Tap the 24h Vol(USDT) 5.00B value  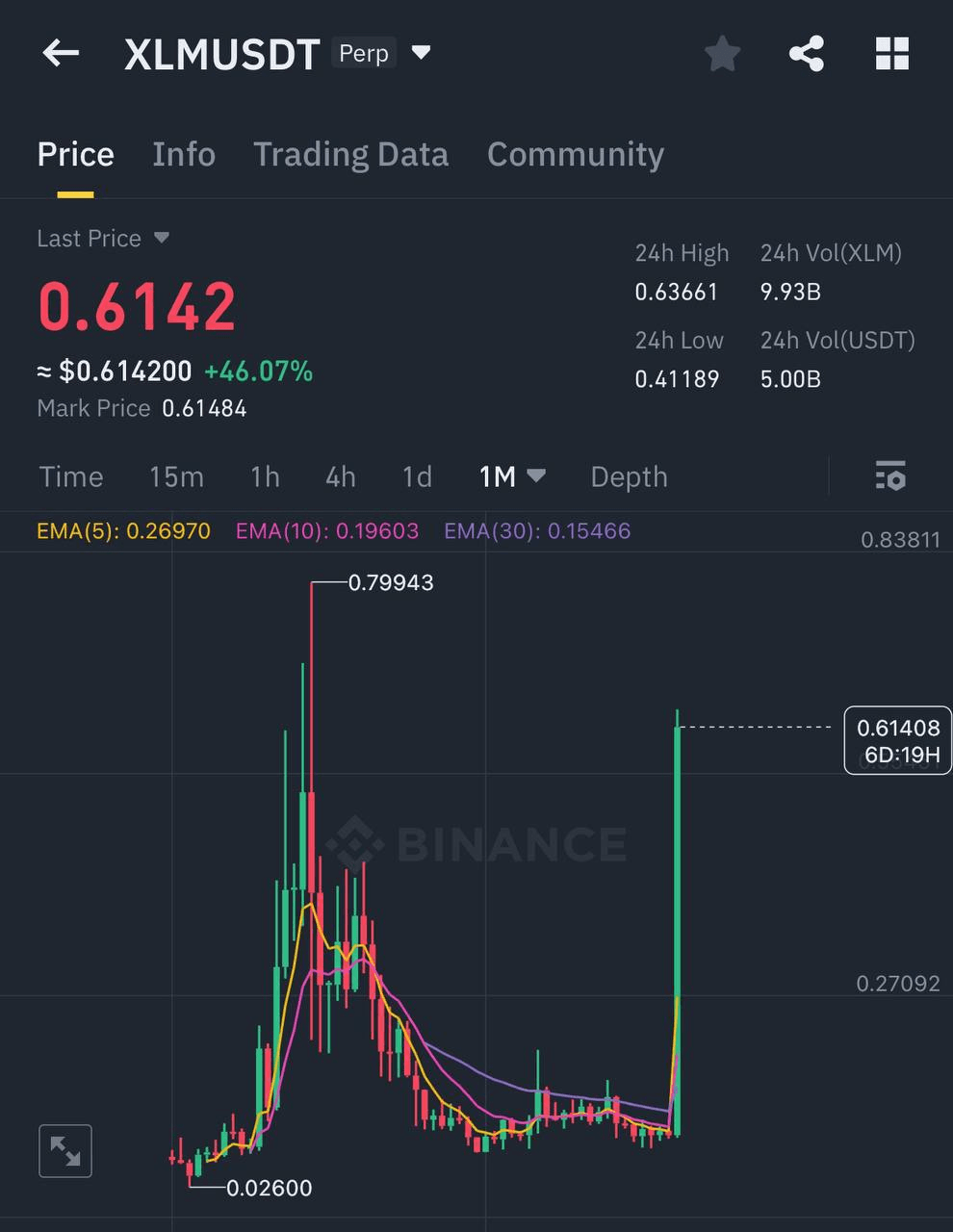click(790, 378)
